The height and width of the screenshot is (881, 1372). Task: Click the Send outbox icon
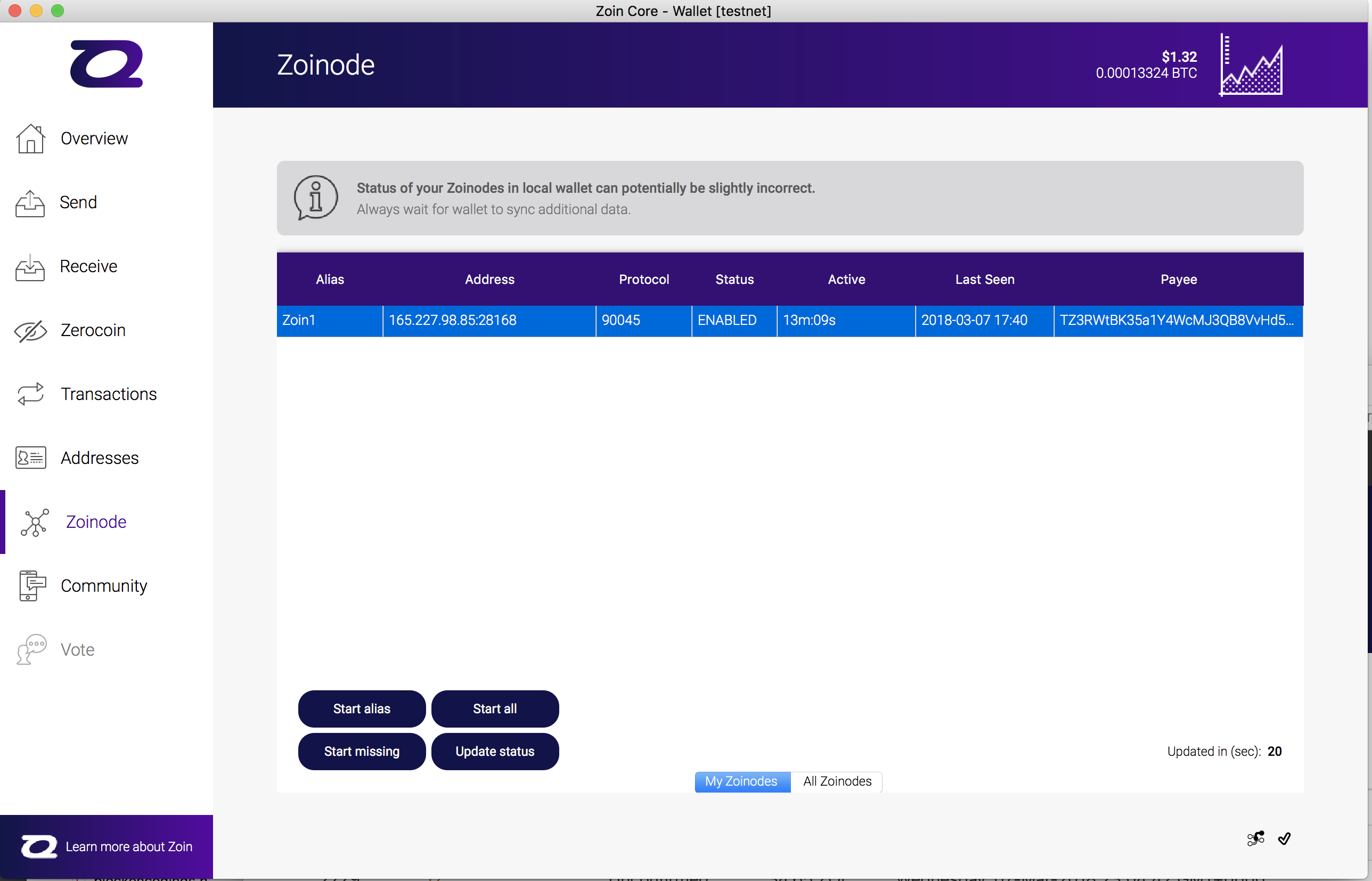click(30, 203)
